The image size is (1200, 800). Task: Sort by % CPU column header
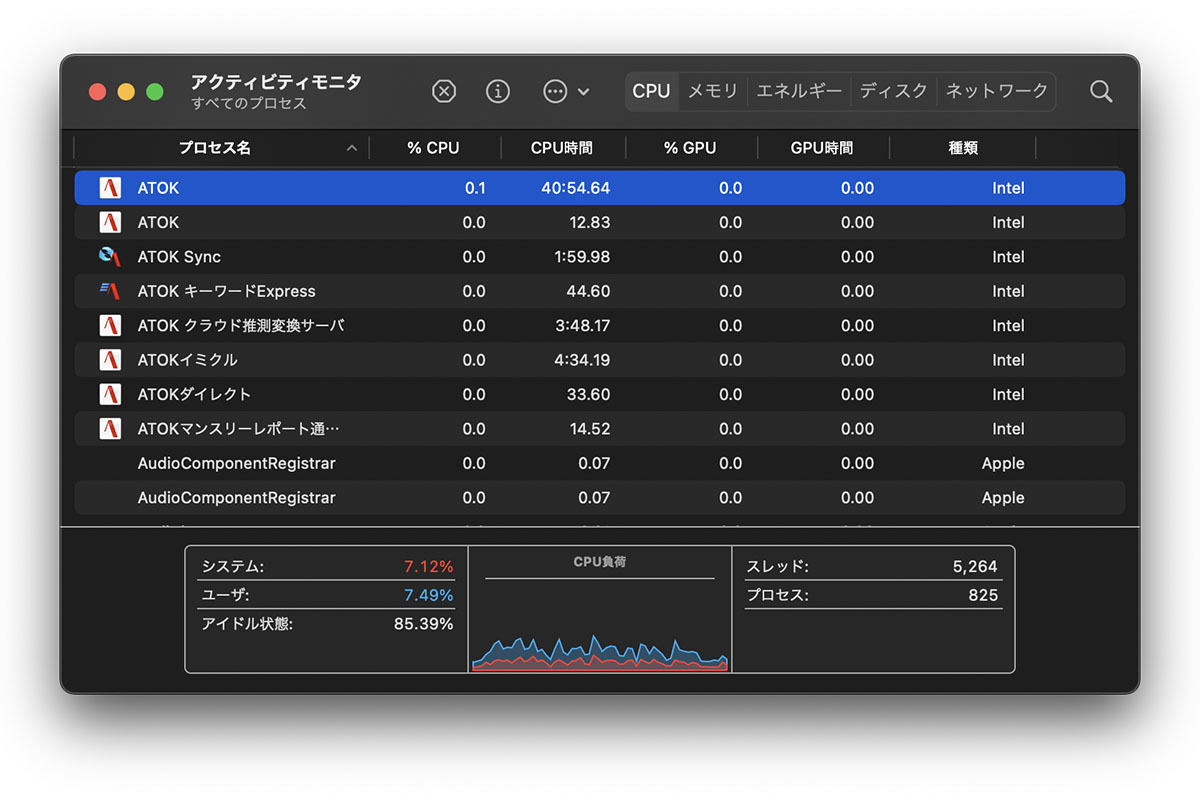click(433, 148)
